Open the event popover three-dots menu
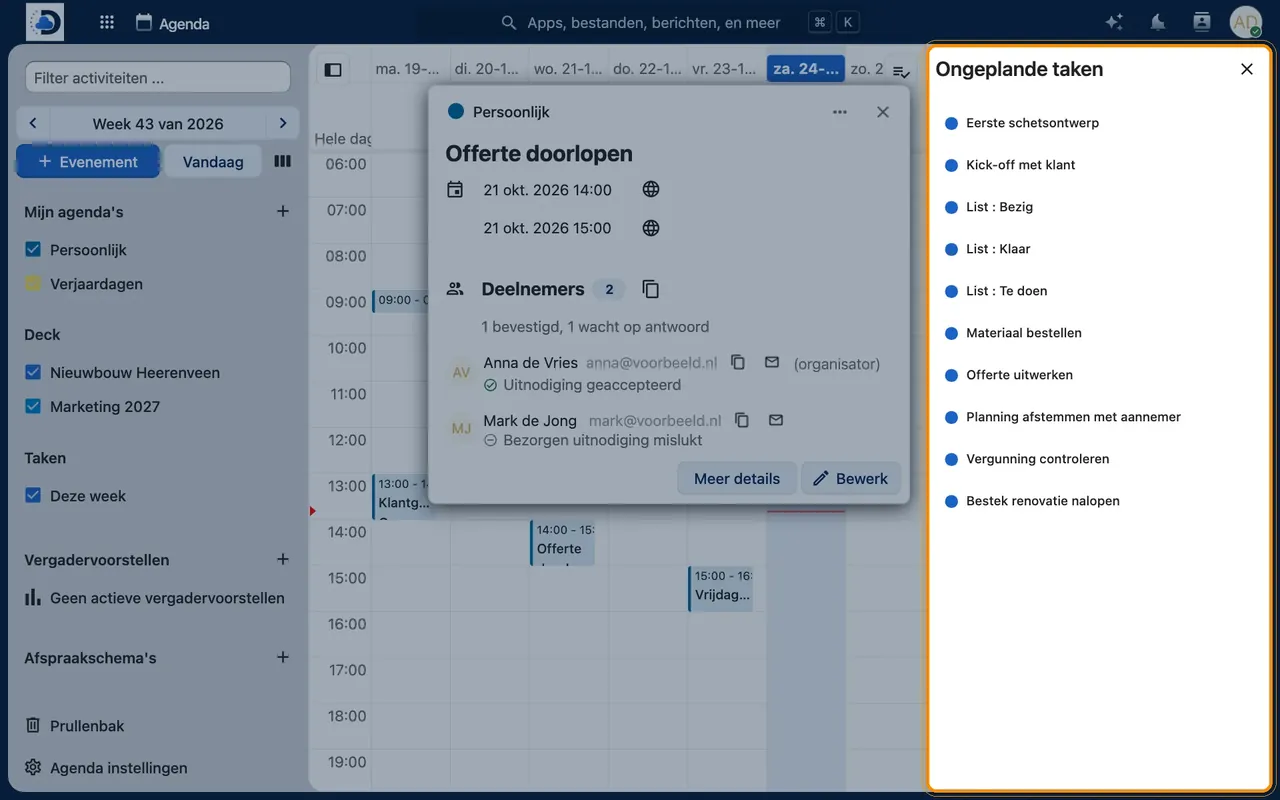Viewport: 1280px width, 800px height. click(x=840, y=112)
